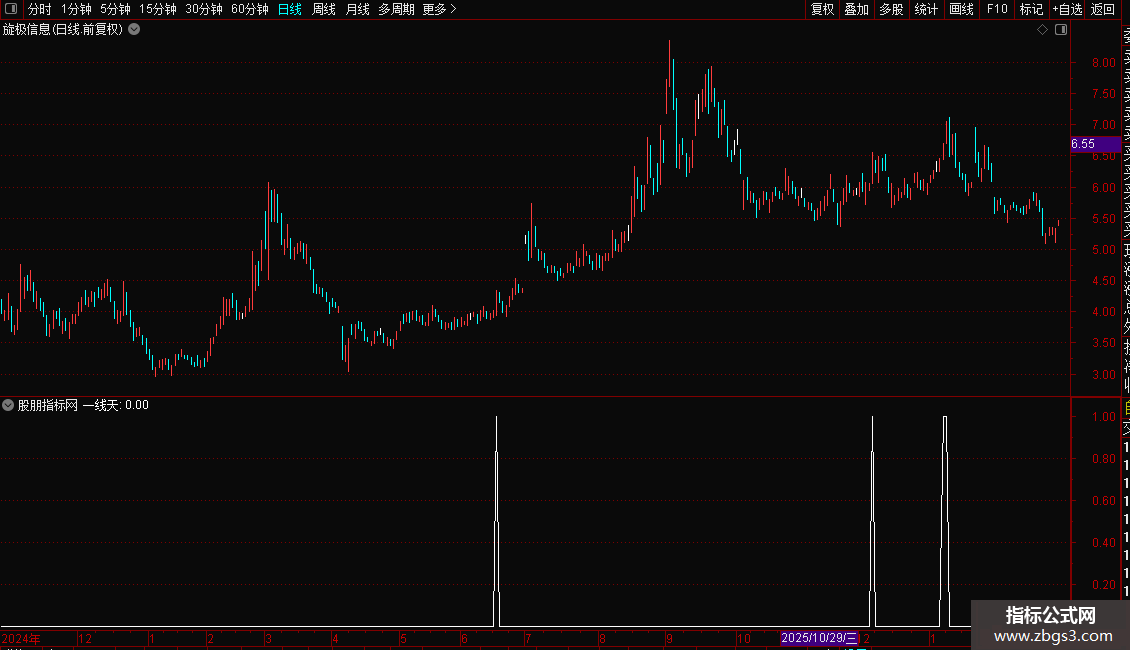Image resolution: width=1130 pixels, height=650 pixels.
Task: Click the 1.00 indicator axis label
Action: tap(1103, 417)
